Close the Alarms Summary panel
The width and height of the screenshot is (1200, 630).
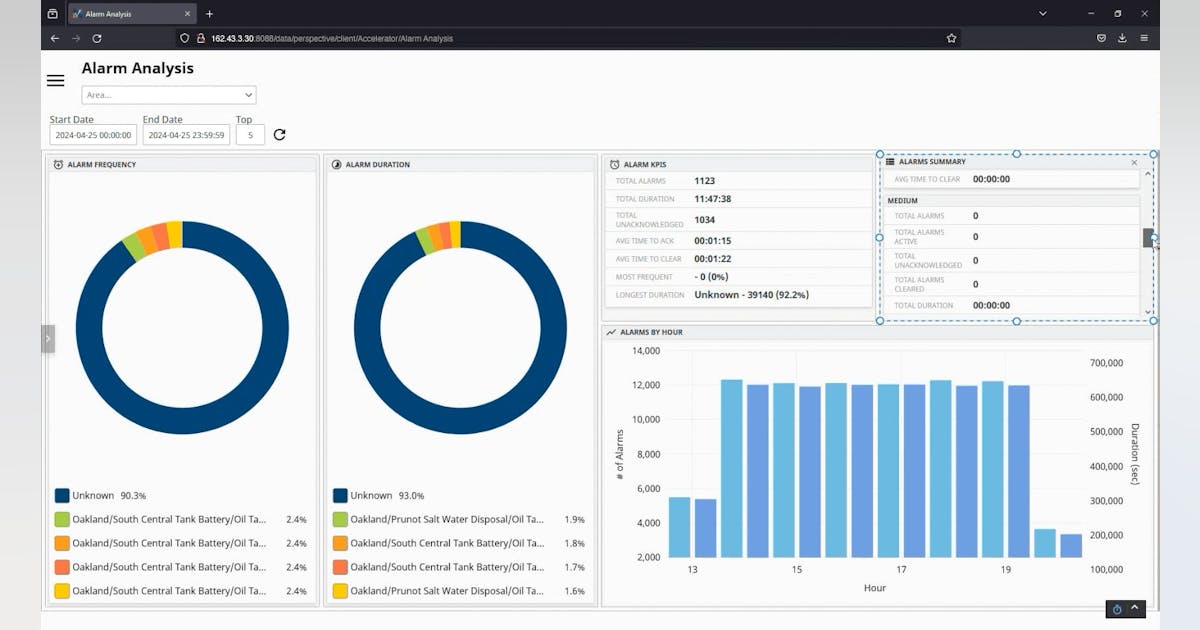pyautogui.click(x=1135, y=161)
